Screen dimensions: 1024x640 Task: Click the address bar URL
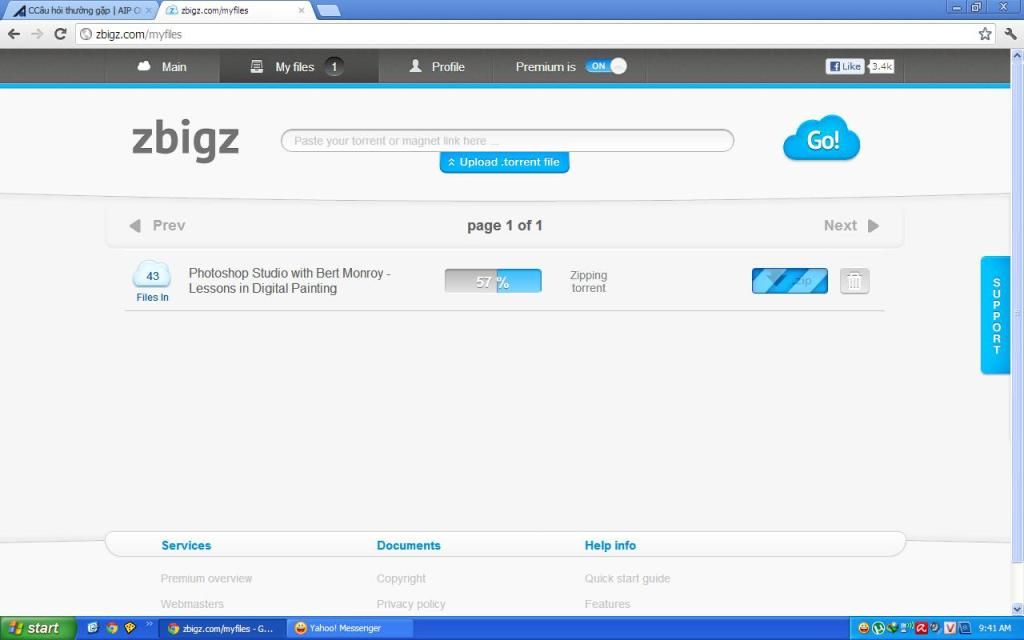coord(139,34)
